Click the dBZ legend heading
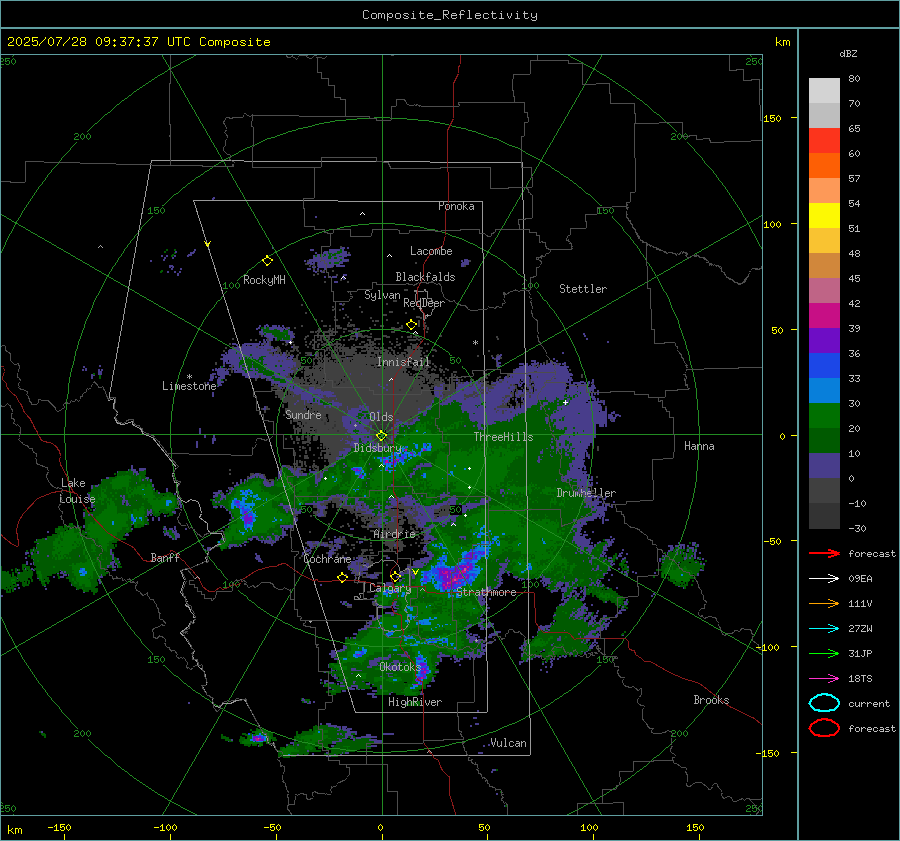This screenshot has height=841, width=900. tap(848, 53)
